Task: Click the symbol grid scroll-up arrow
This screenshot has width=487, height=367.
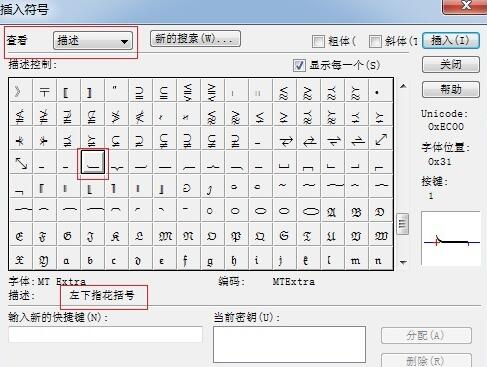Action: tap(403, 86)
